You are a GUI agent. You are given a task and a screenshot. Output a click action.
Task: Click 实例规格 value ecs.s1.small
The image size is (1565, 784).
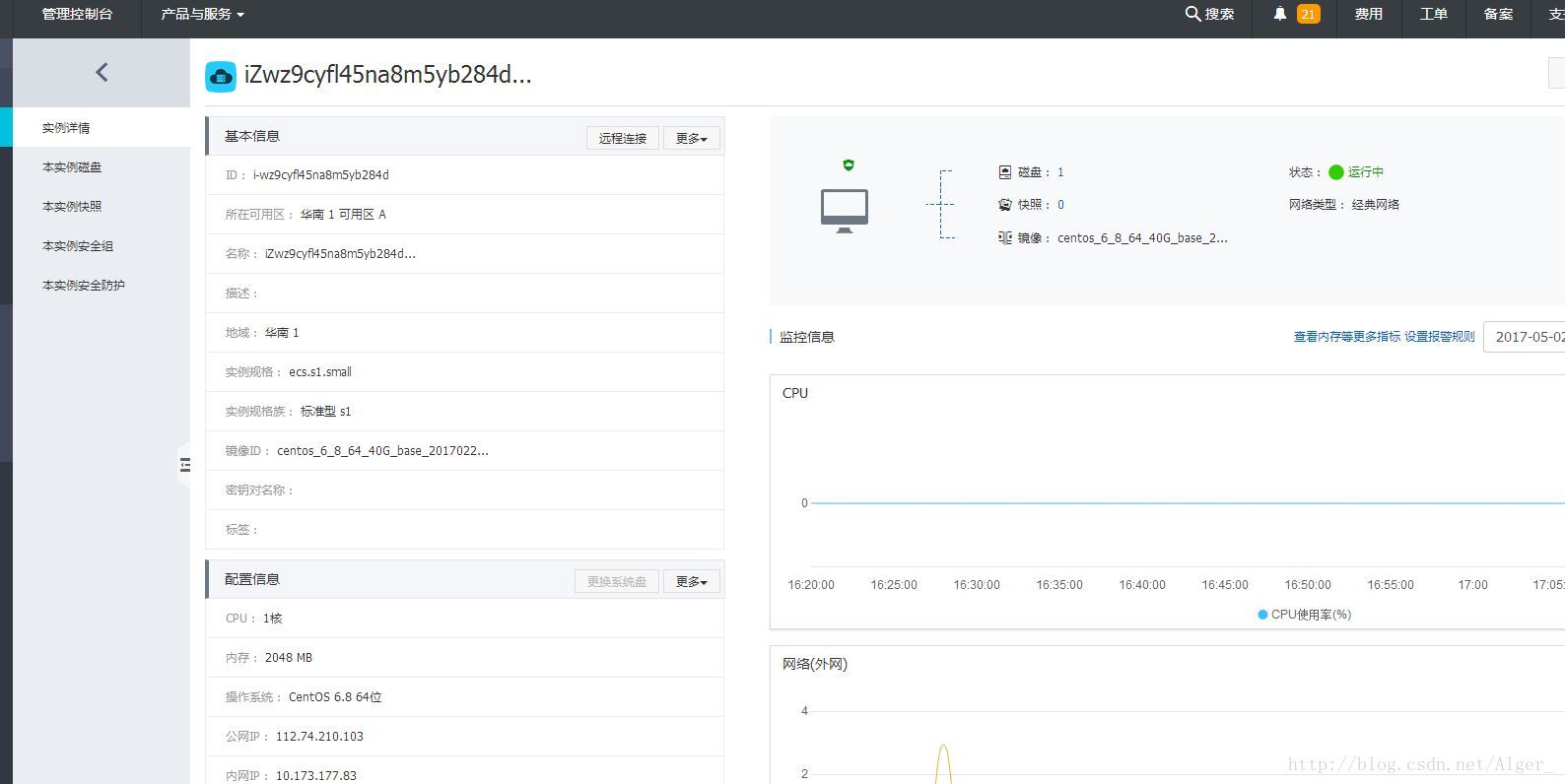coord(320,372)
